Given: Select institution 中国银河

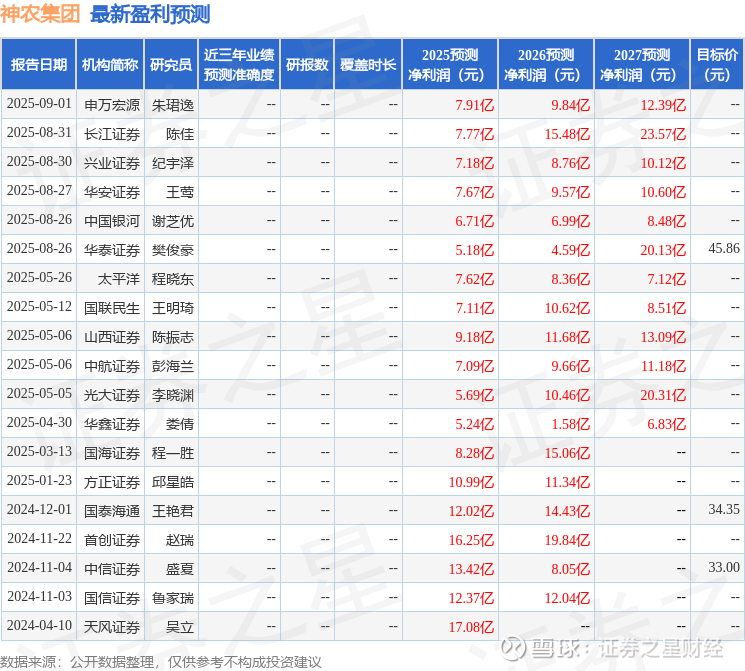Looking at the screenshot, I should point(112,221).
